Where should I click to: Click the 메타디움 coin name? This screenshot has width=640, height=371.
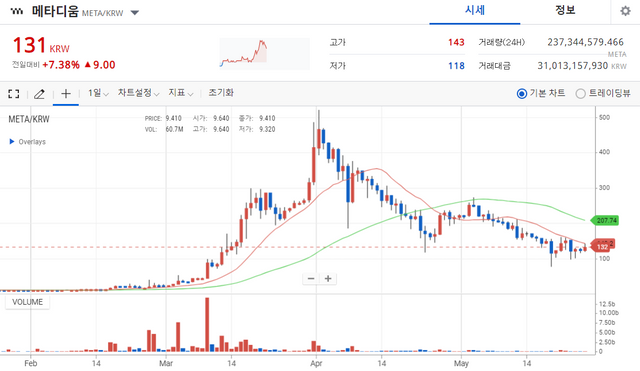(x=55, y=11)
